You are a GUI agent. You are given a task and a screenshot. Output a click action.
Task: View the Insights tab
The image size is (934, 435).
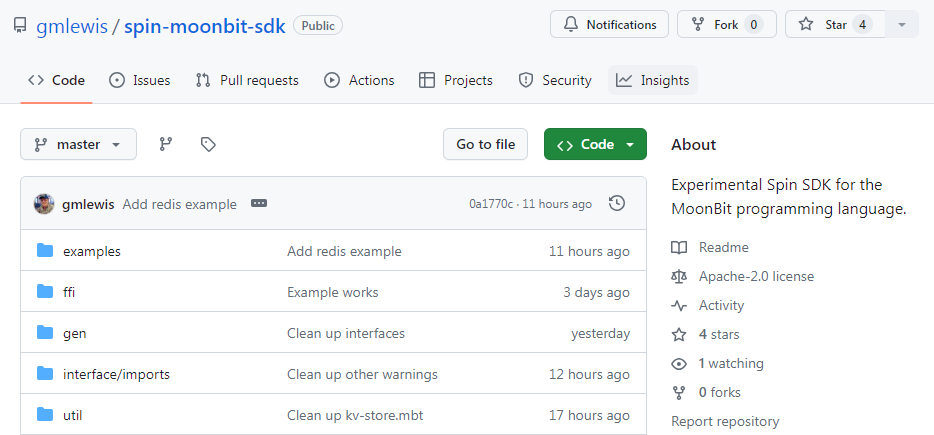tap(653, 80)
